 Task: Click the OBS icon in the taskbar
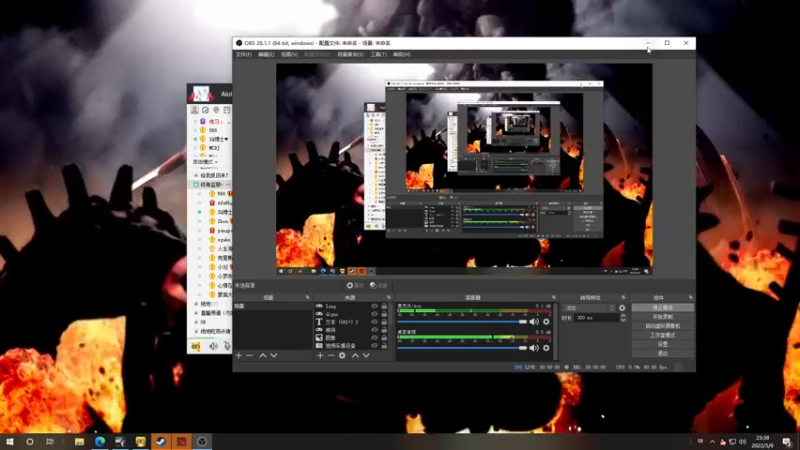click(x=202, y=441)
